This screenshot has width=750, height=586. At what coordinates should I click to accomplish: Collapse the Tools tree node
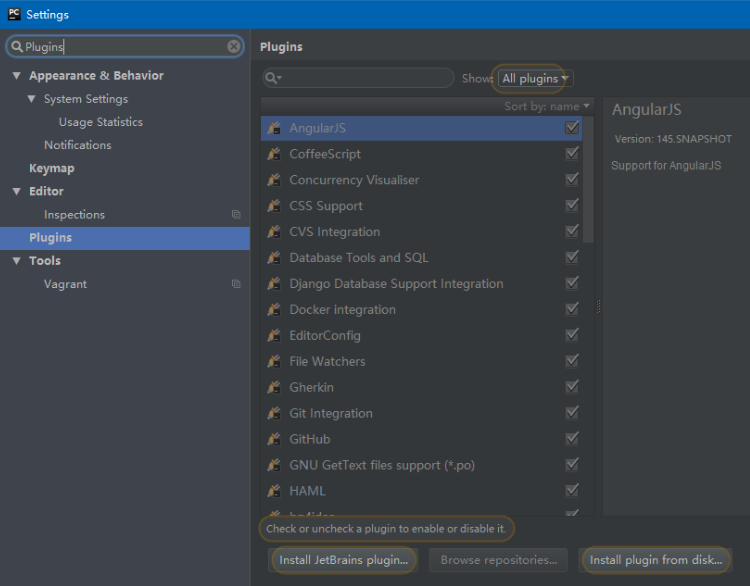pos(17,261)
